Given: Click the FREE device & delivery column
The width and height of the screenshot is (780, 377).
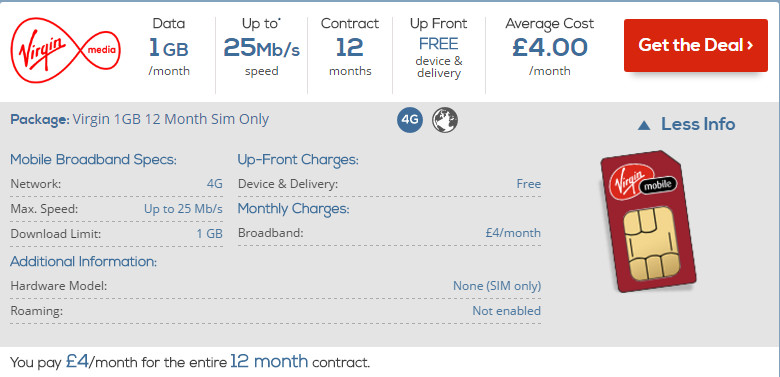Looking at the screenshot, I should pyautogui.click(x=439, y=48).
